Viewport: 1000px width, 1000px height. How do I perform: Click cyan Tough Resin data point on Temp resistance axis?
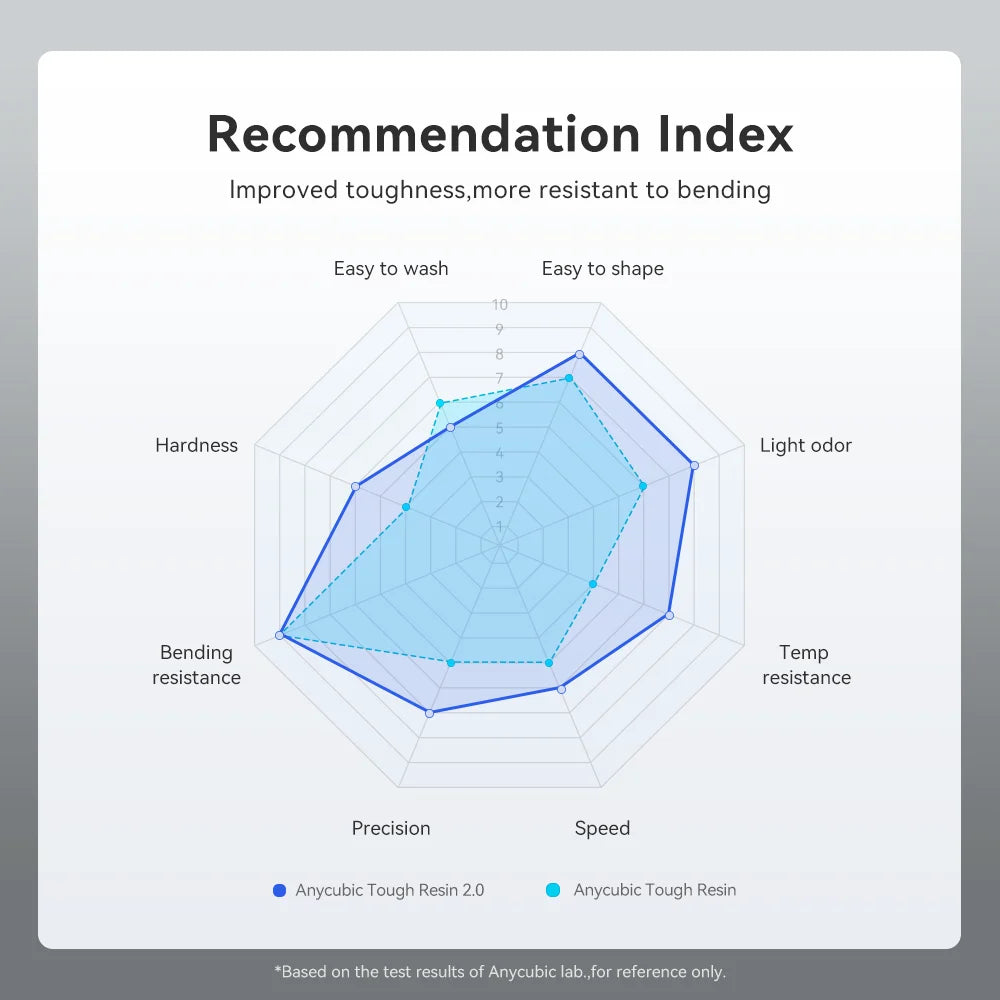tap(593, 584)
